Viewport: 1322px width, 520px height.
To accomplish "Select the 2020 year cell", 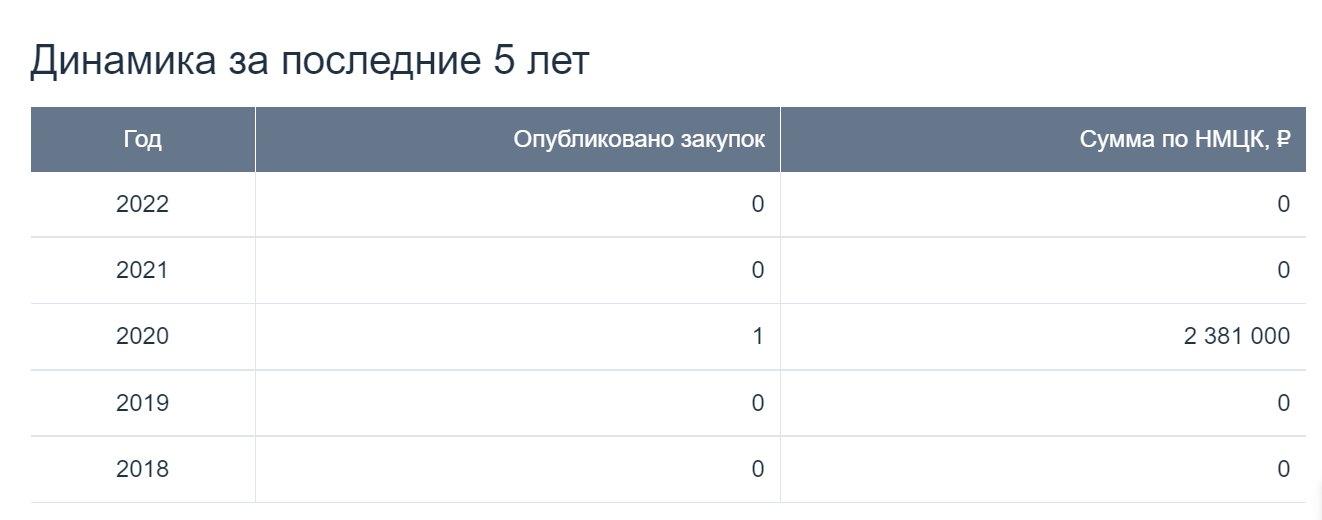I will 143,337.
